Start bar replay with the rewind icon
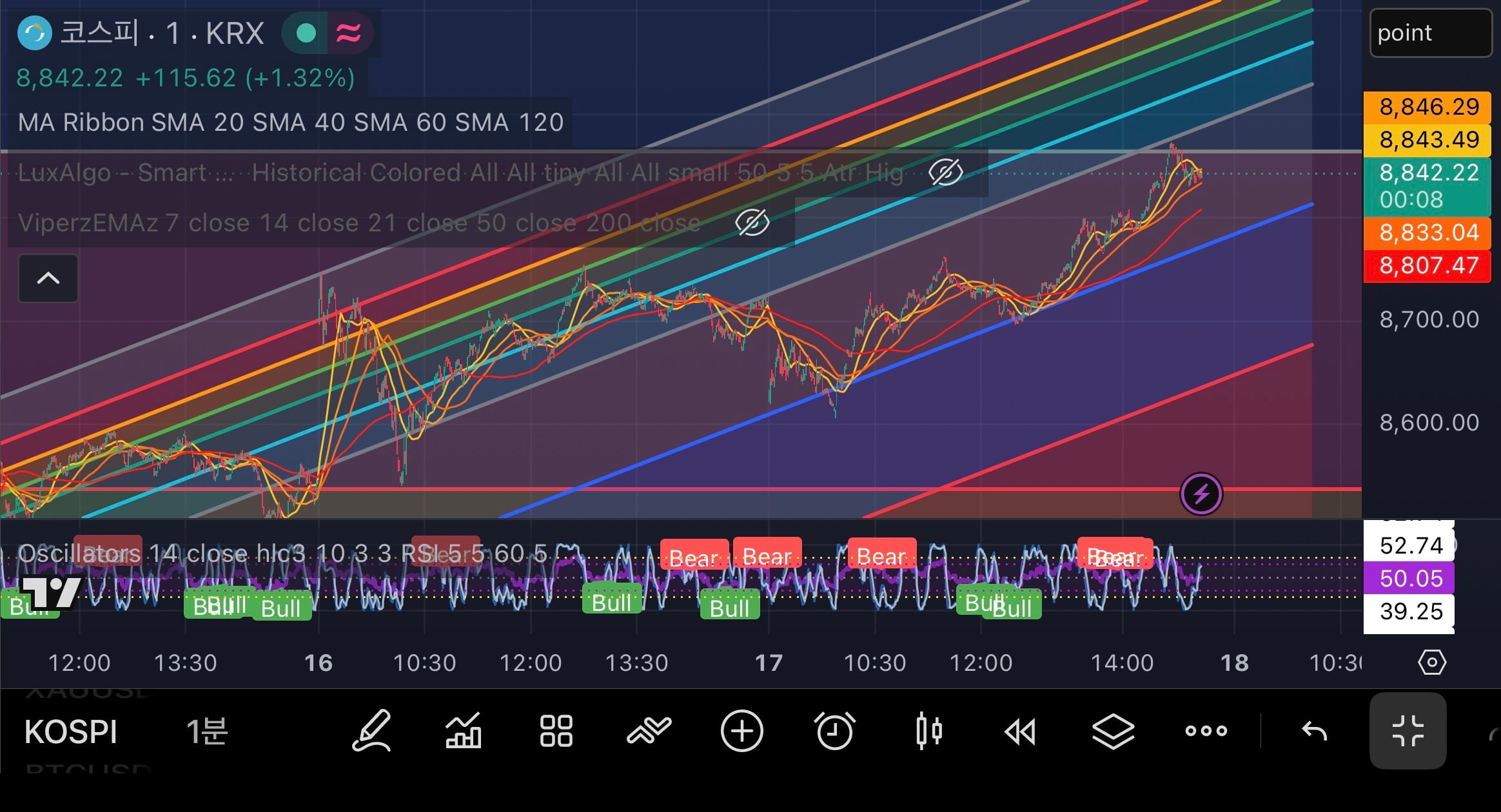The width and height of the screenshot is (1501, 812). (1021, 731)
